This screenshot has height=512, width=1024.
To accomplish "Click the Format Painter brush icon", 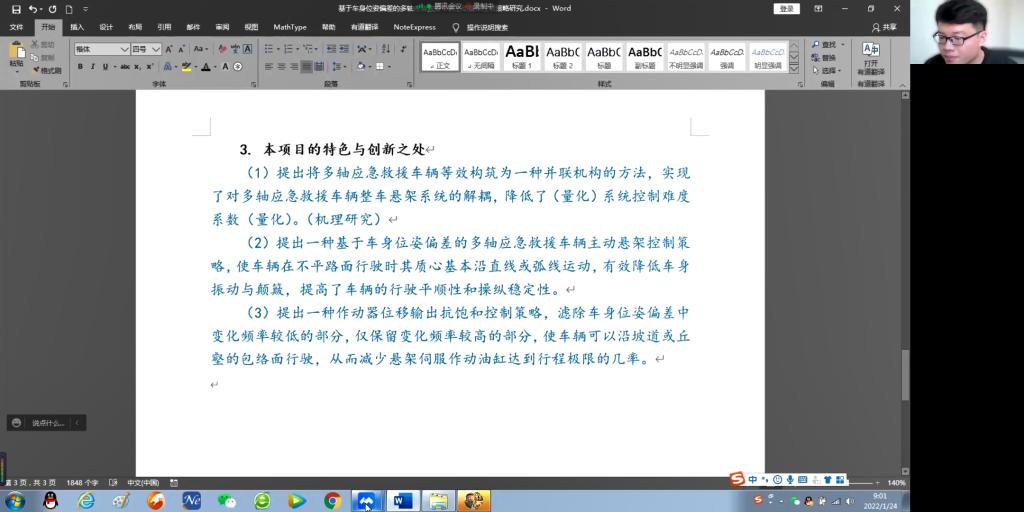I will click(x=35, y=71).
